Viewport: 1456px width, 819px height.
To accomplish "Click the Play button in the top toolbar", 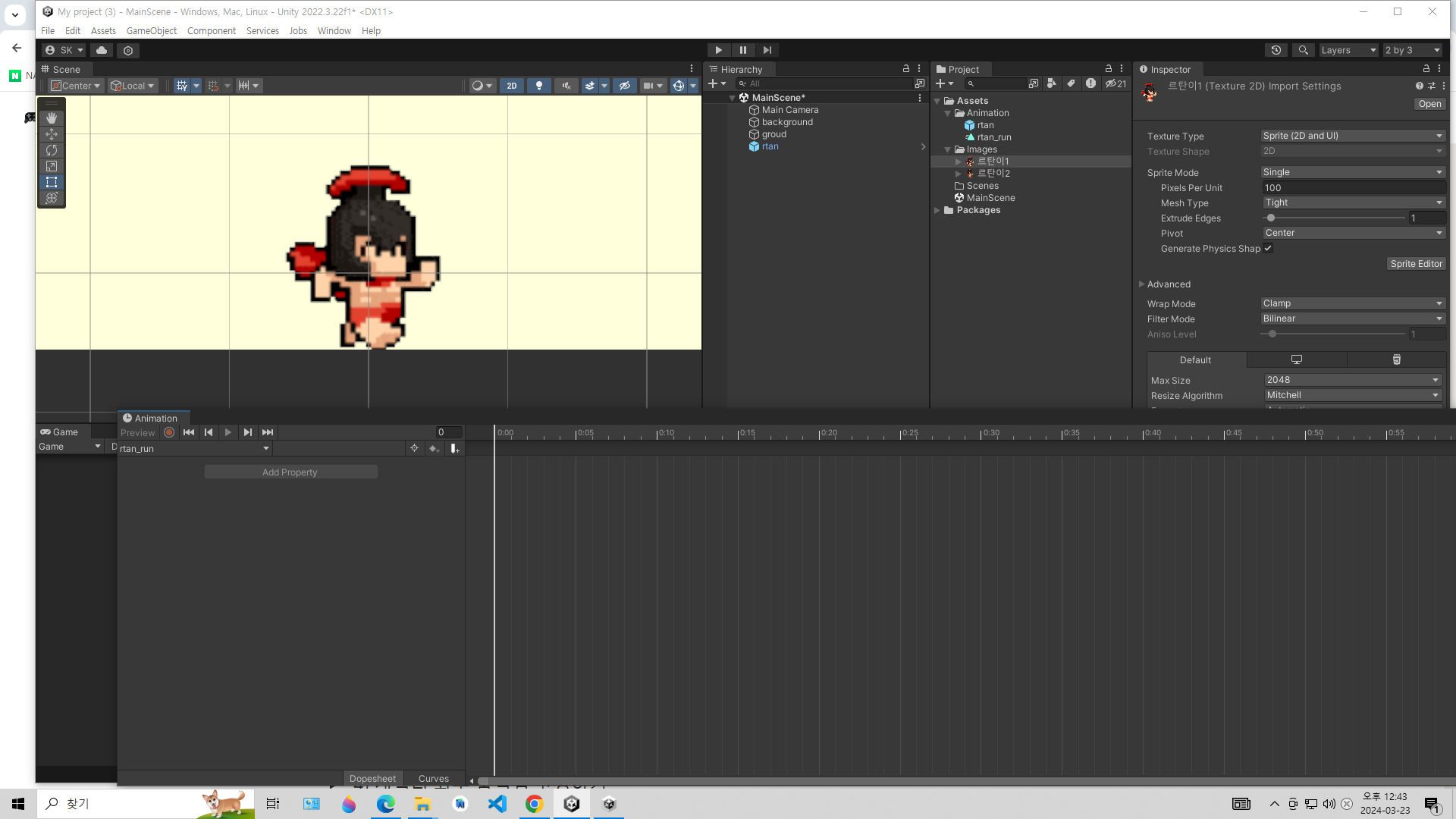I will [718, 50].
